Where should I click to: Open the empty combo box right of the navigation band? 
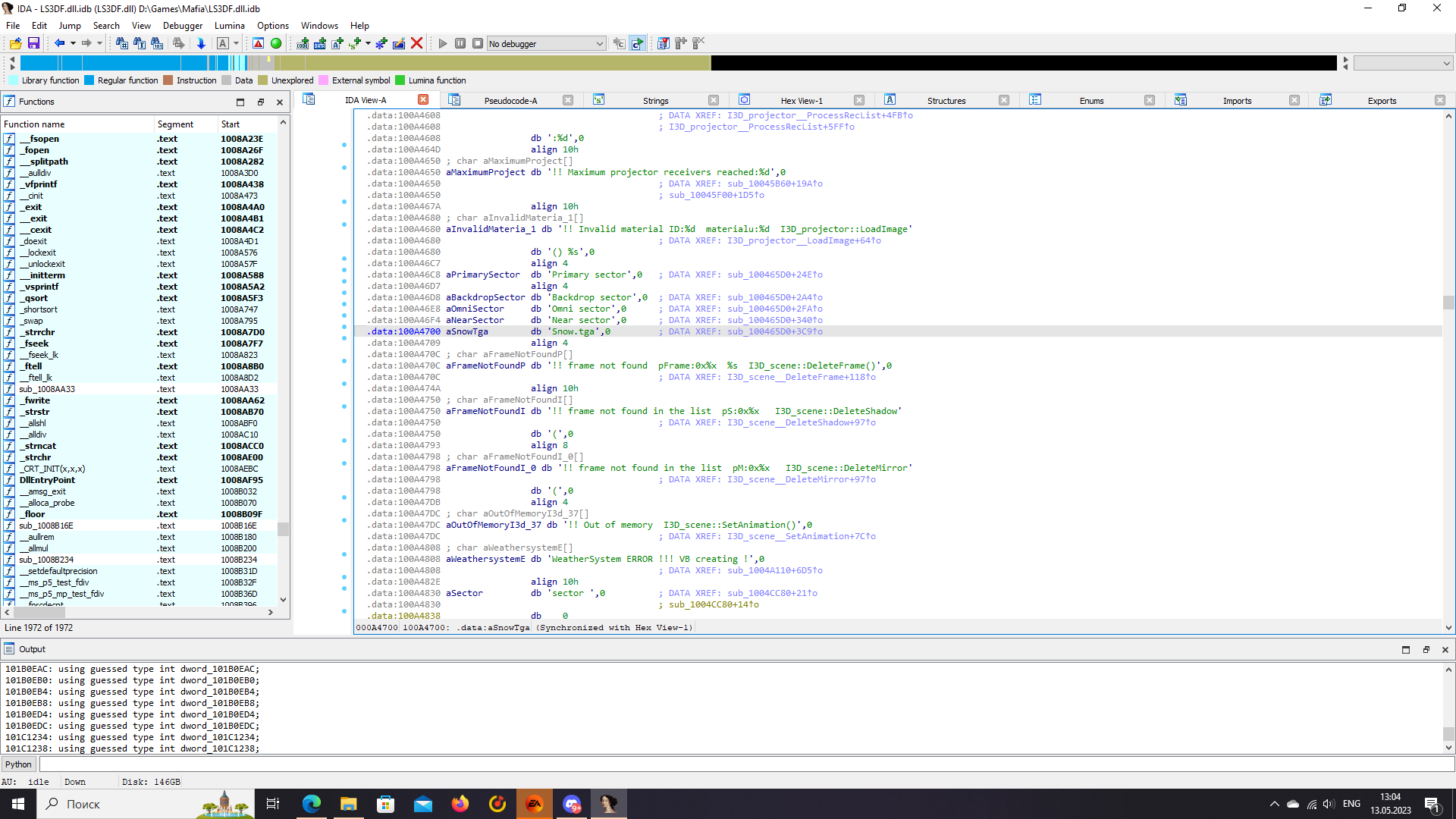click(1403, 63)
